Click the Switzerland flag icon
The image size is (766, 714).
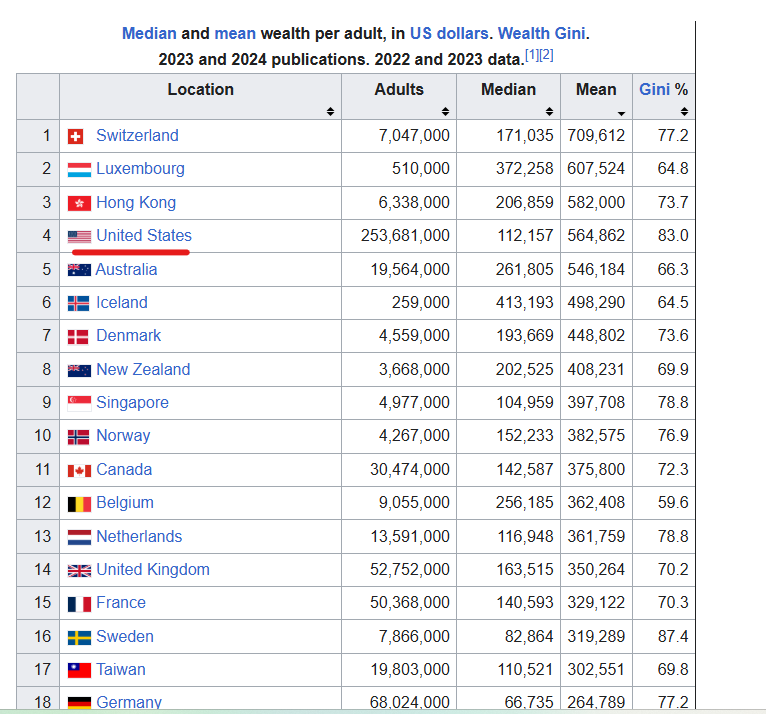[75, 136]
